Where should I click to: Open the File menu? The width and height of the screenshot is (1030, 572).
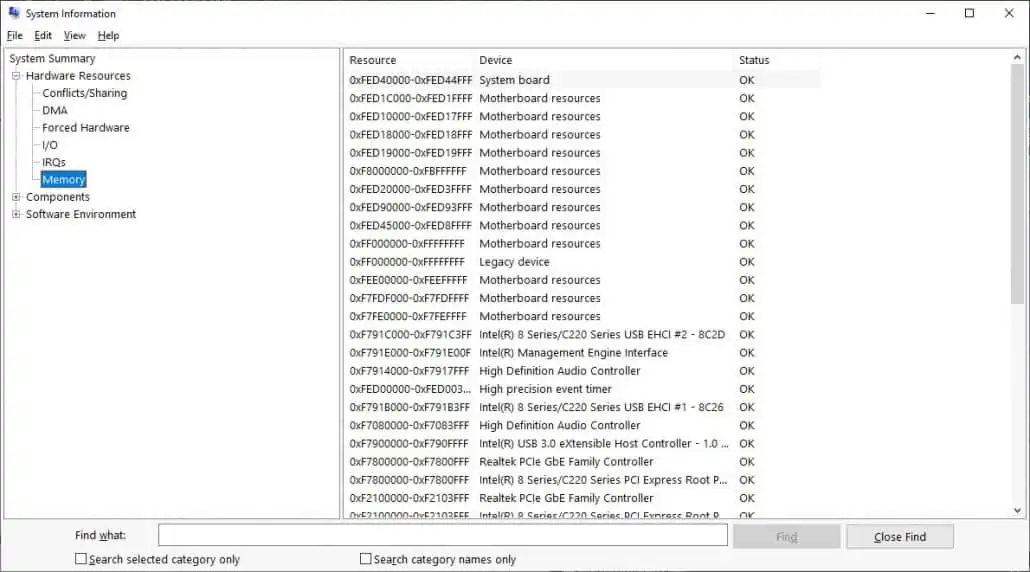[x=14, y=35]
